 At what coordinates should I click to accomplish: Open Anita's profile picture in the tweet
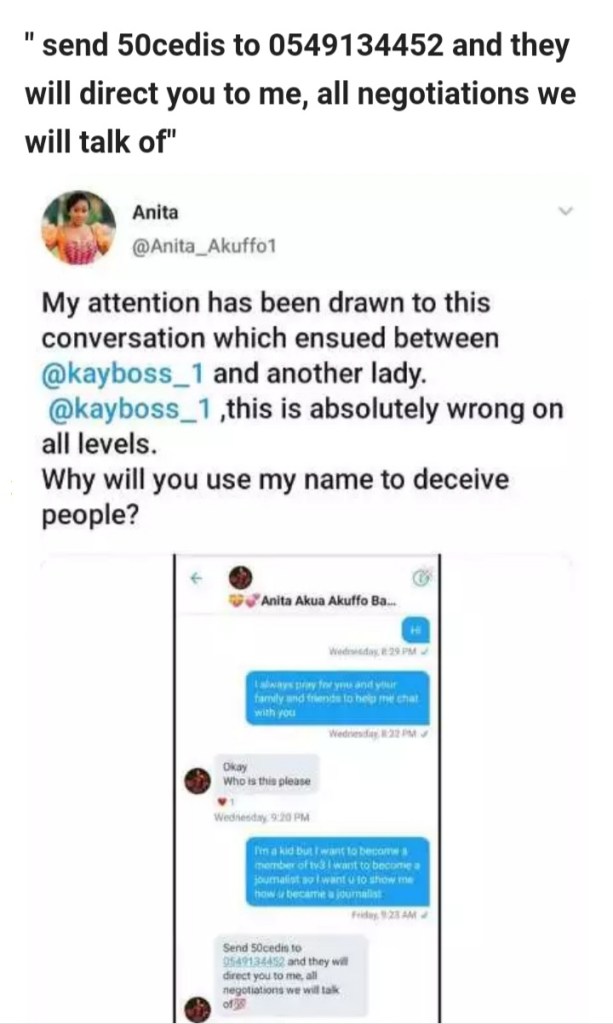[x=79, y=227]
